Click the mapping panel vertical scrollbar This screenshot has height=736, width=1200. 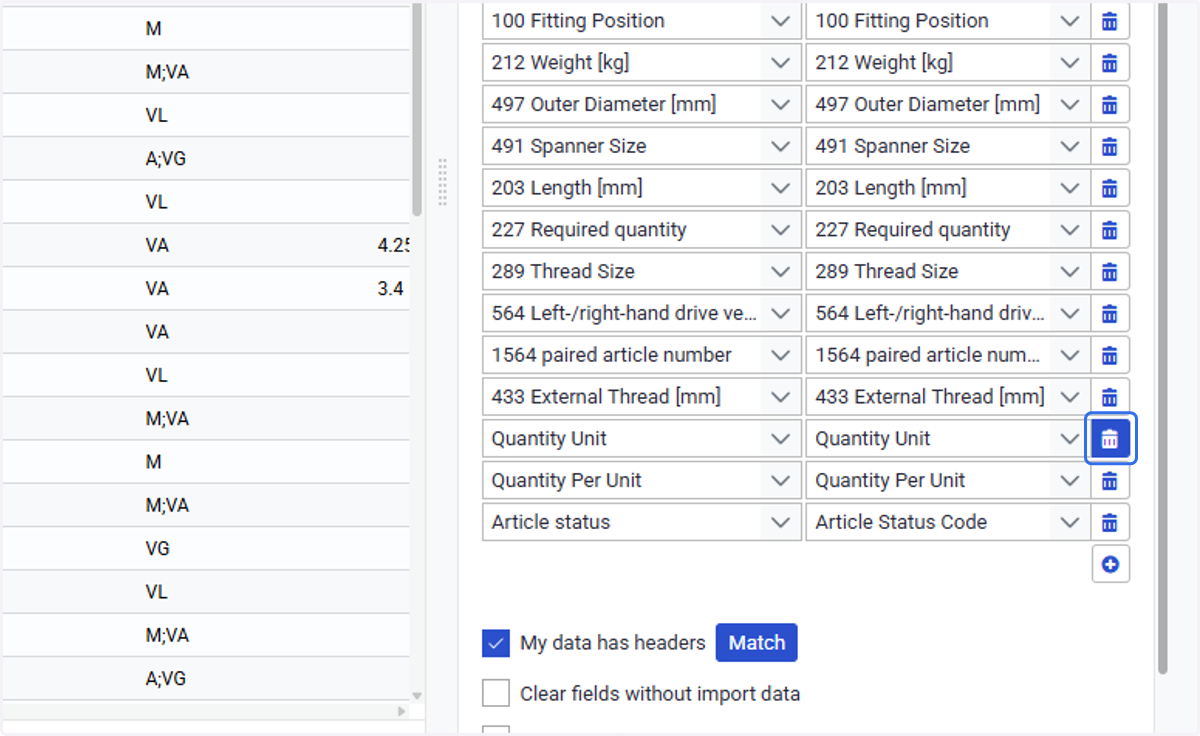tap(1162, 336)
